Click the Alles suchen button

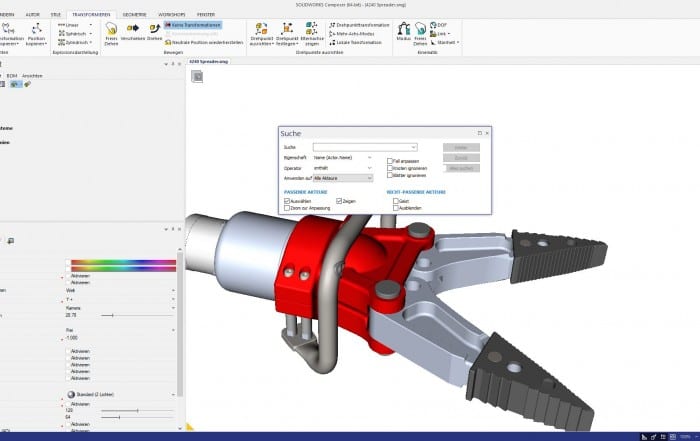pyautogui.click(x=461, y=168)
